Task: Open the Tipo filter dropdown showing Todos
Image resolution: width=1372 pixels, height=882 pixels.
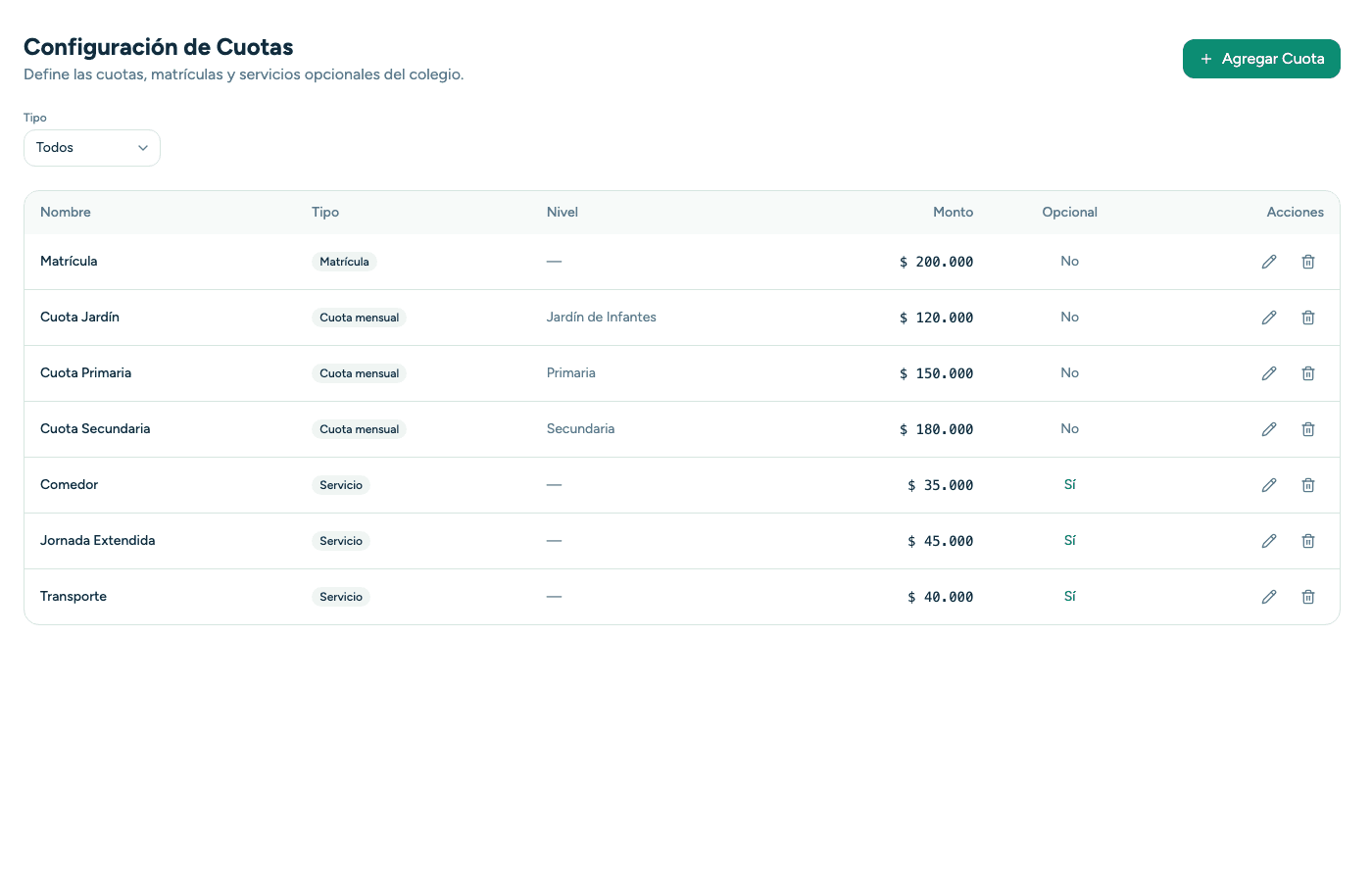Action: pos(92,148)
